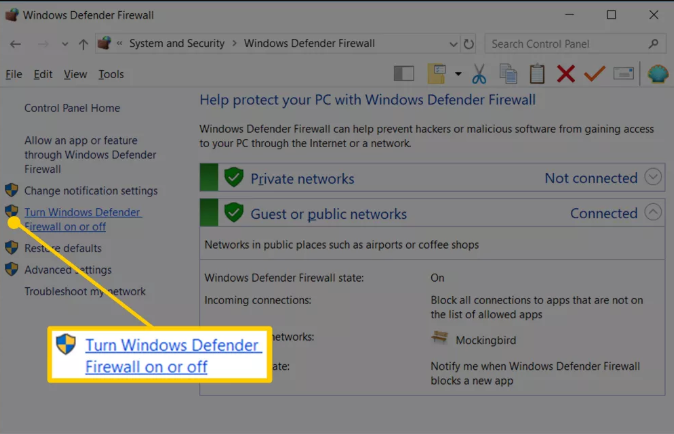Click green shield icon for Private networks
The width and height of the screenshot is (674, 434).
click(234, 177)
